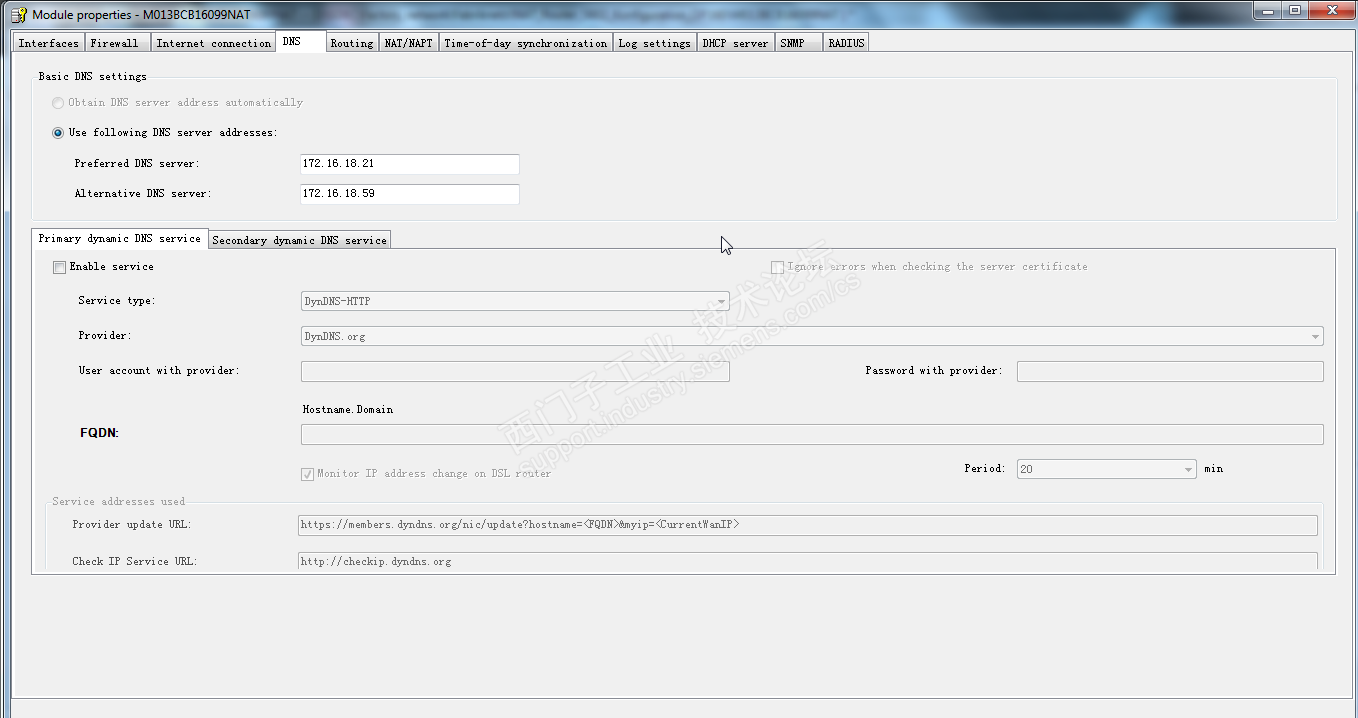Tick the Enable service checkbox
Viewport: 1358px width, 718px height.
pyautogui.click(x=59, y=267)
